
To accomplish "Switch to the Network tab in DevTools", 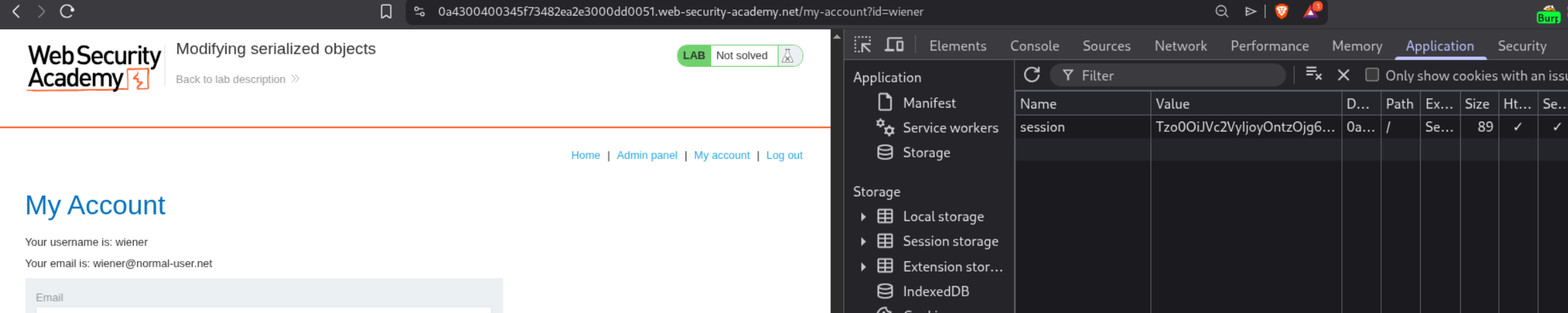I will (1180, 46).
